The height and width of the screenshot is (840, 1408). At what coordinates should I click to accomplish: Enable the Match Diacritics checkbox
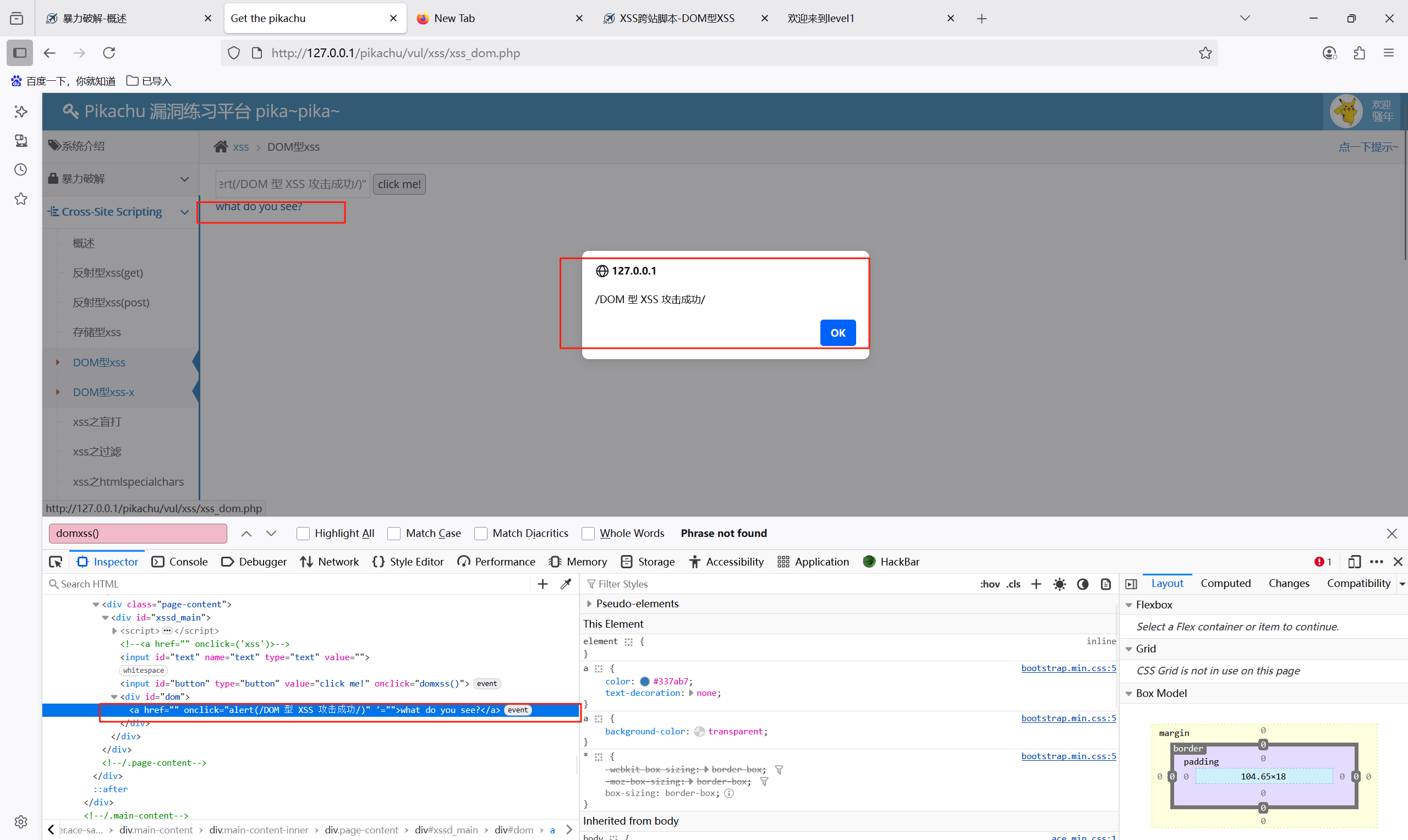click(x=481, y=533)
